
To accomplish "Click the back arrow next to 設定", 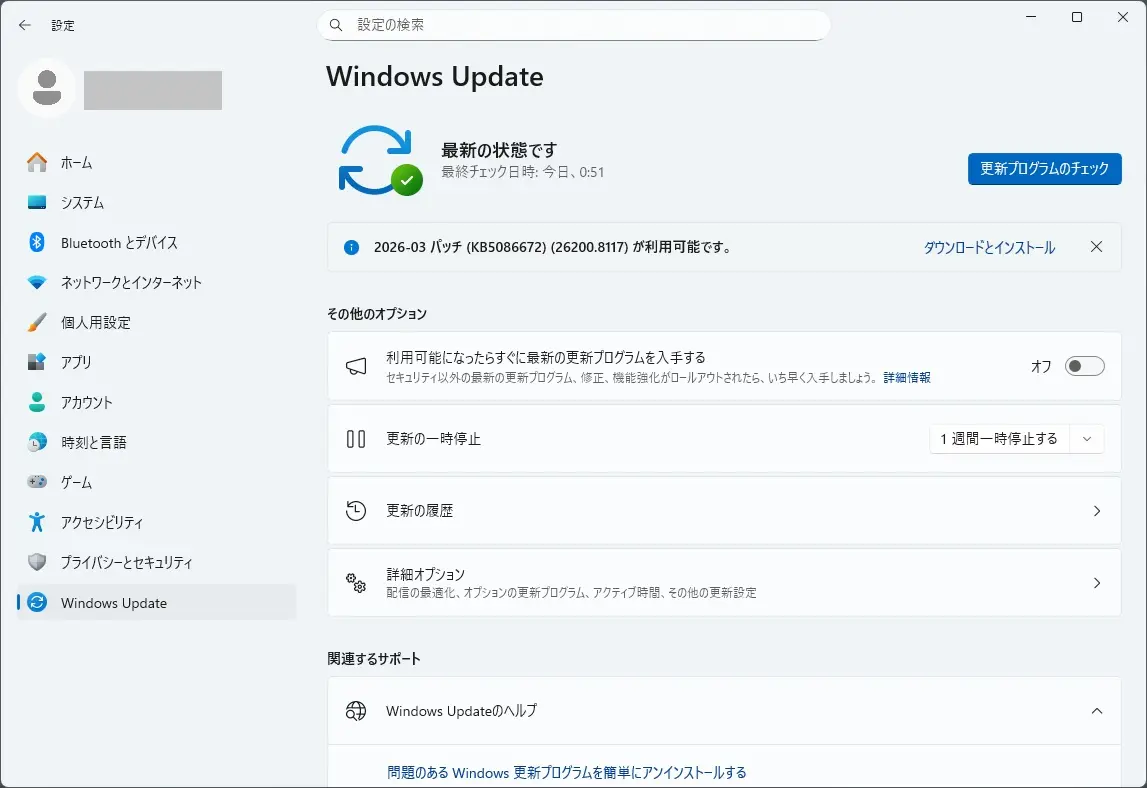I will (x=25, y=25).
